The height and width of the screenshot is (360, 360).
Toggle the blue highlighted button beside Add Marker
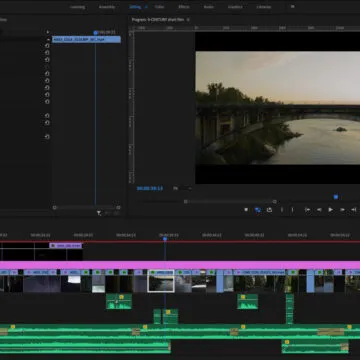[x=258, y=210]
